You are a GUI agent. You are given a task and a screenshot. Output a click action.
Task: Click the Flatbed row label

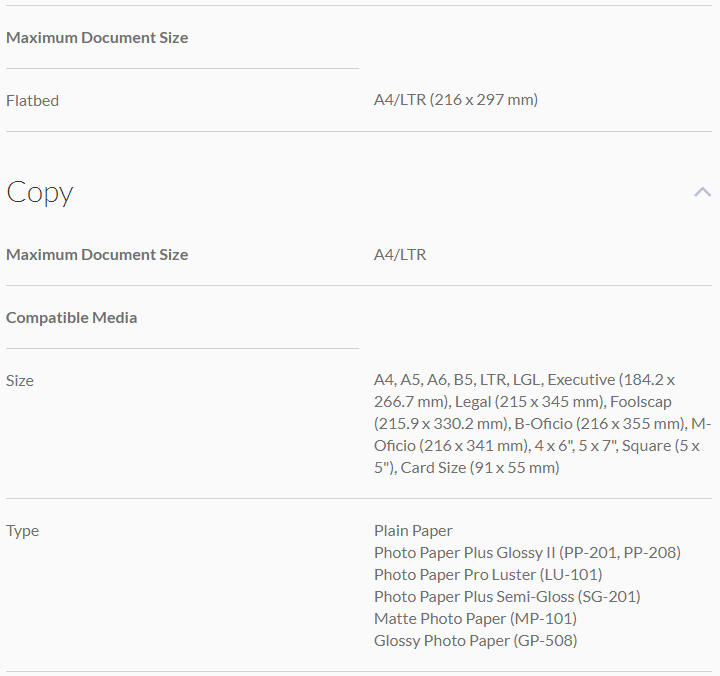tap(32, 100)
